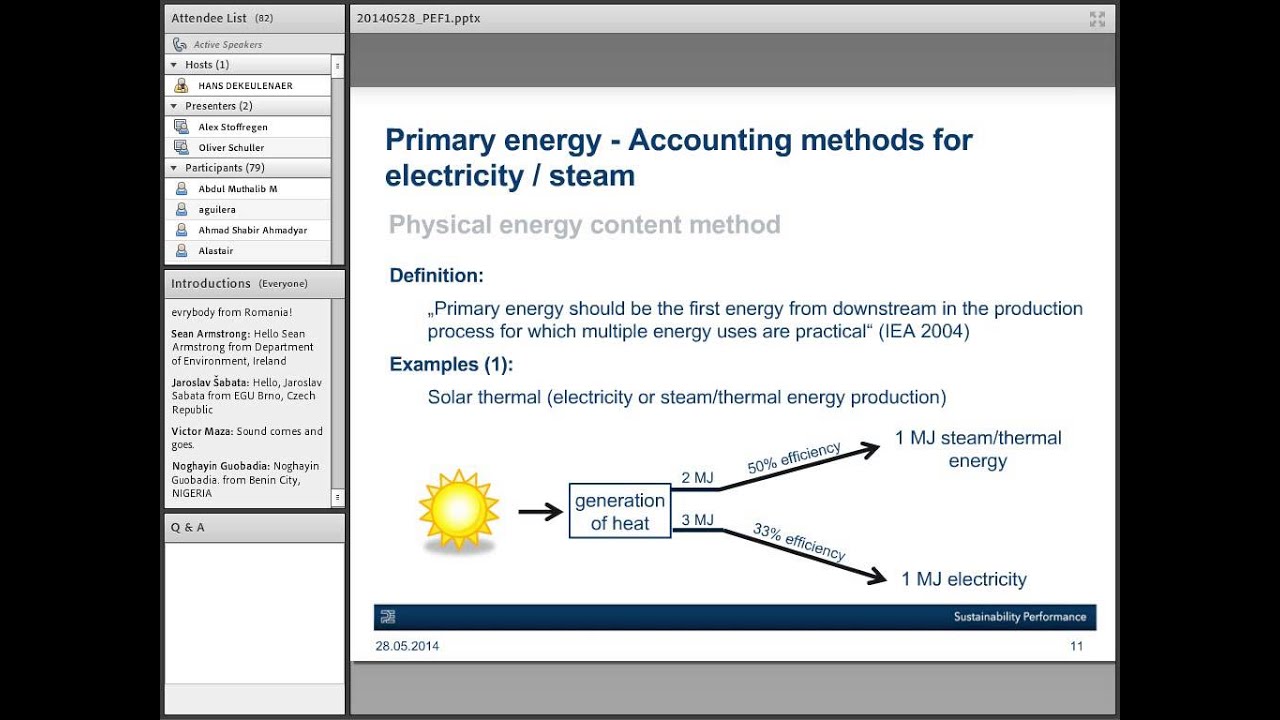The width and height of the screenshot is (1280, 720).
Task: Click the '50% efficiency' arrow label
Action: pos(794,458)
